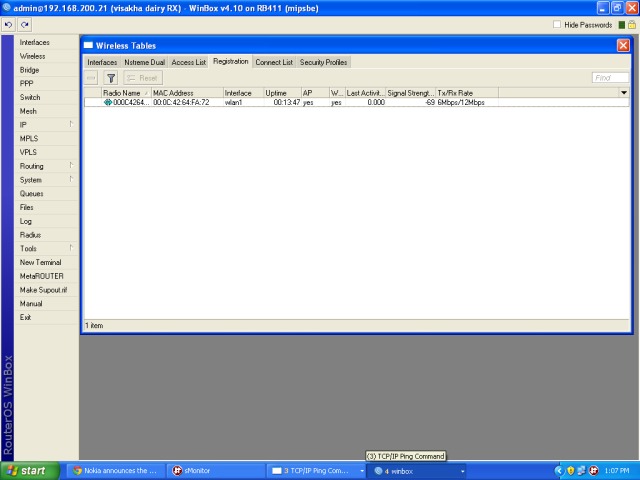Image resolution: width=640 pixels, height=480 pixels.
Task: Expand hidden system tray icons arrow
Action: point(558,471)
